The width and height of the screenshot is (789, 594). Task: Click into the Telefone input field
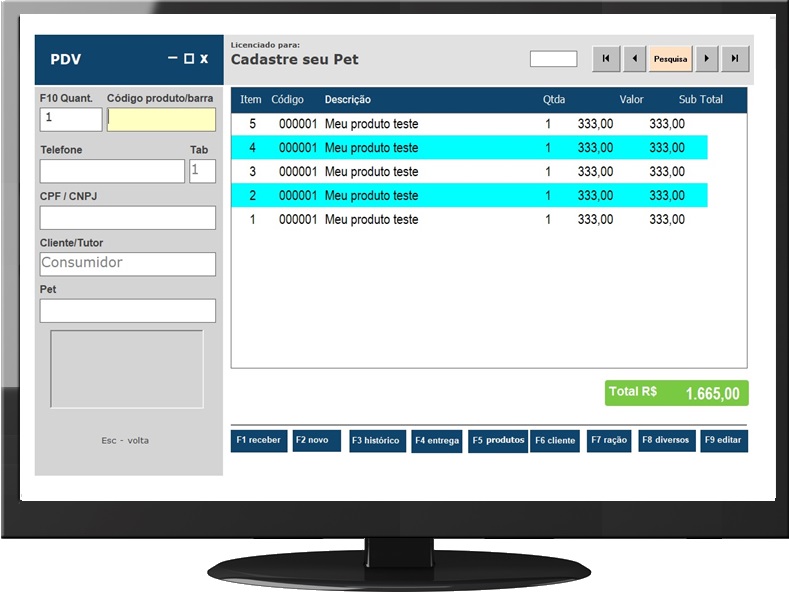112,171
